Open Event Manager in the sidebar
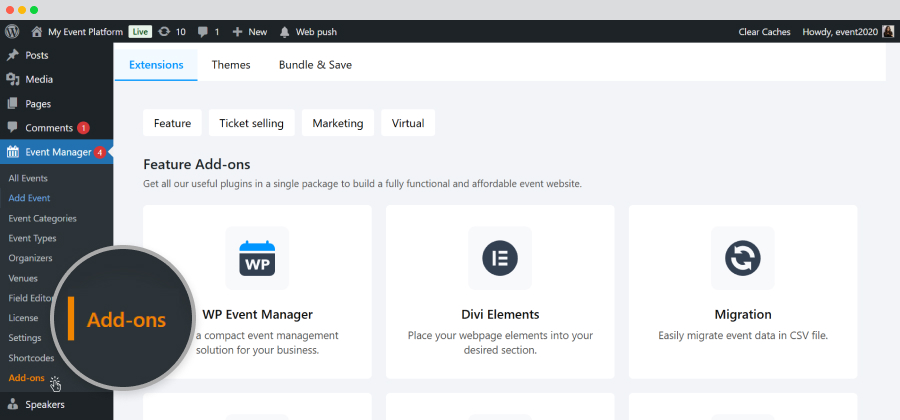 [56, 152]
